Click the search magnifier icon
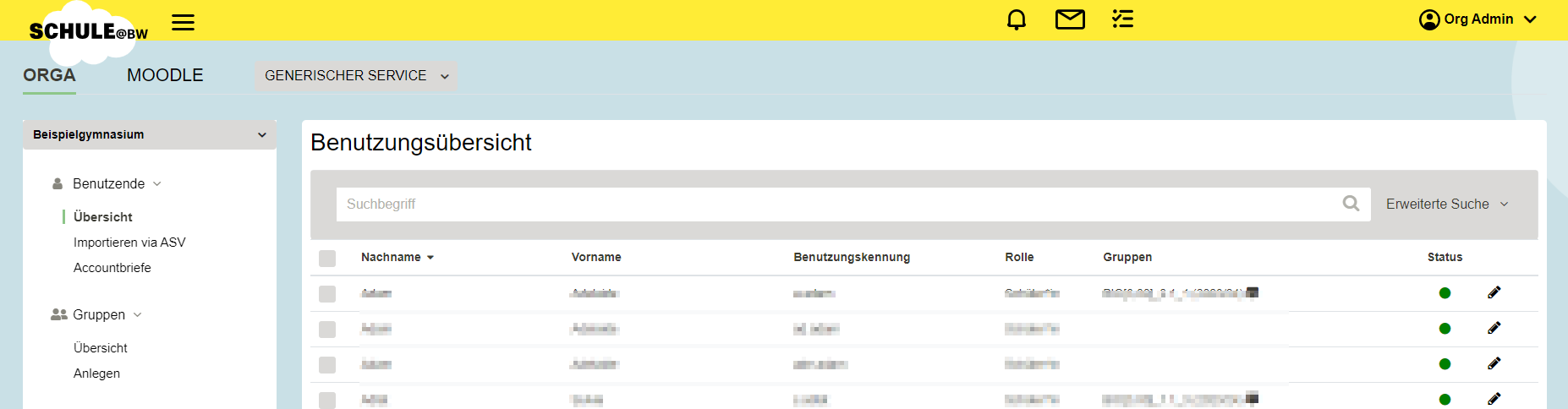Image resolution: width=1568 pixels, height=409 pixels. click(x=1351, y=204)
